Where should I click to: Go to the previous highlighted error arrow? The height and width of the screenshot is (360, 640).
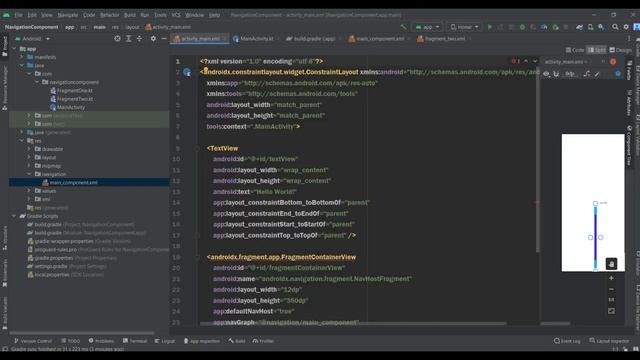coord(526,61)
